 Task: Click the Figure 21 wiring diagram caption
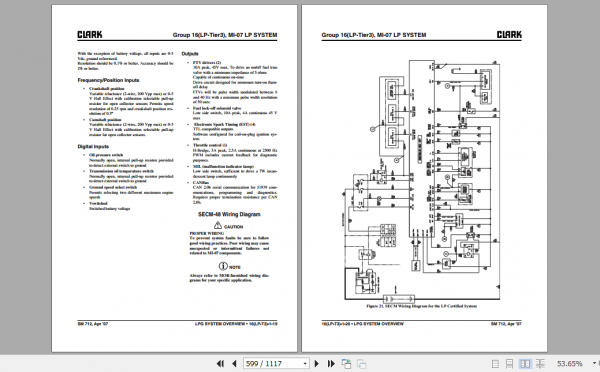pyautogui.click(x=422, y=306)
